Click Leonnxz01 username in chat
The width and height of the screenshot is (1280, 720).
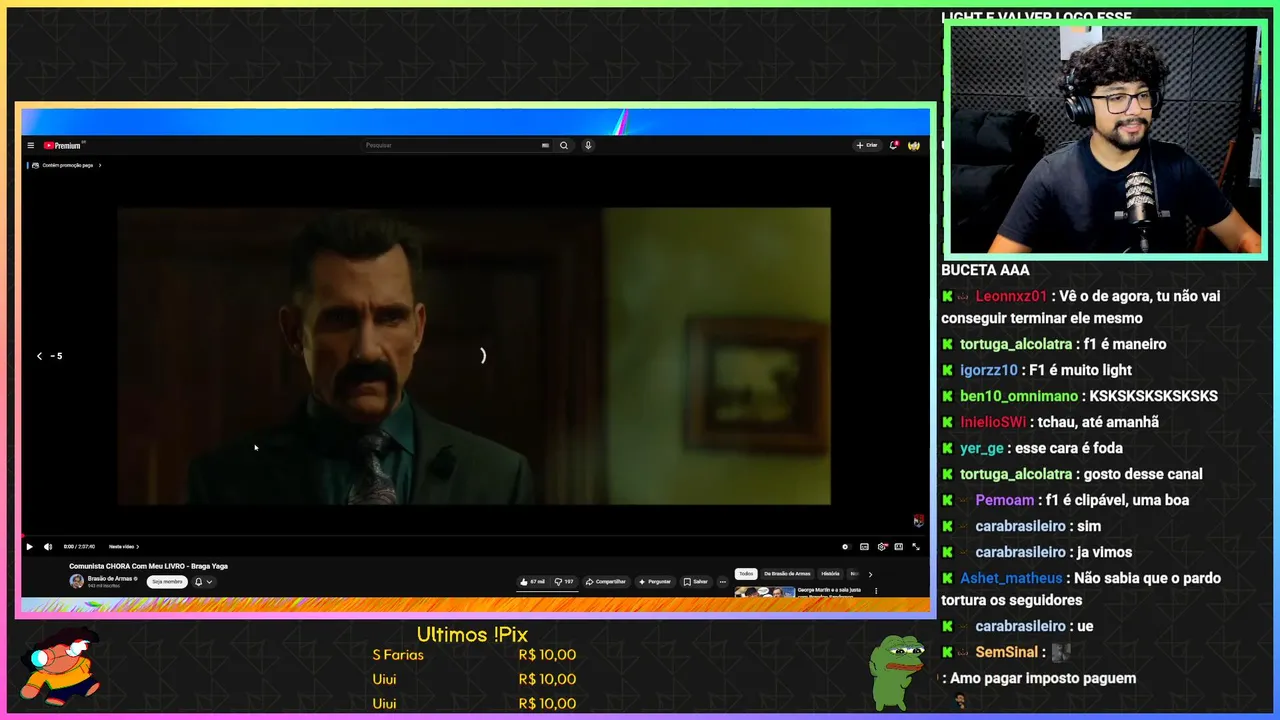pos(1011,296)
